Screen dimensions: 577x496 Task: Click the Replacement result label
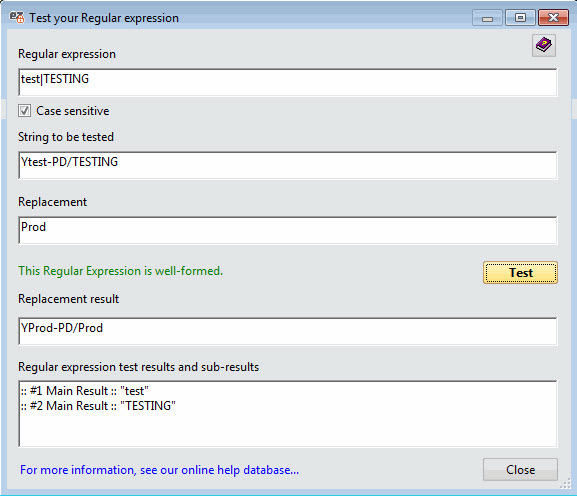[x=68, y=299]
